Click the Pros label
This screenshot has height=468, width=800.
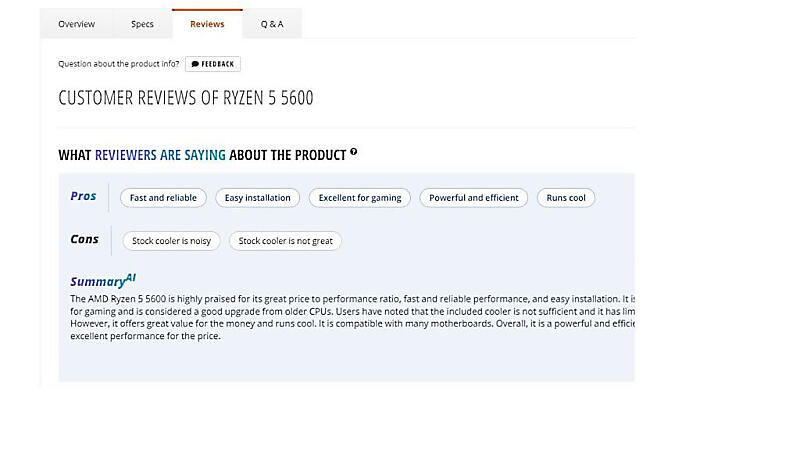[84, 196]
